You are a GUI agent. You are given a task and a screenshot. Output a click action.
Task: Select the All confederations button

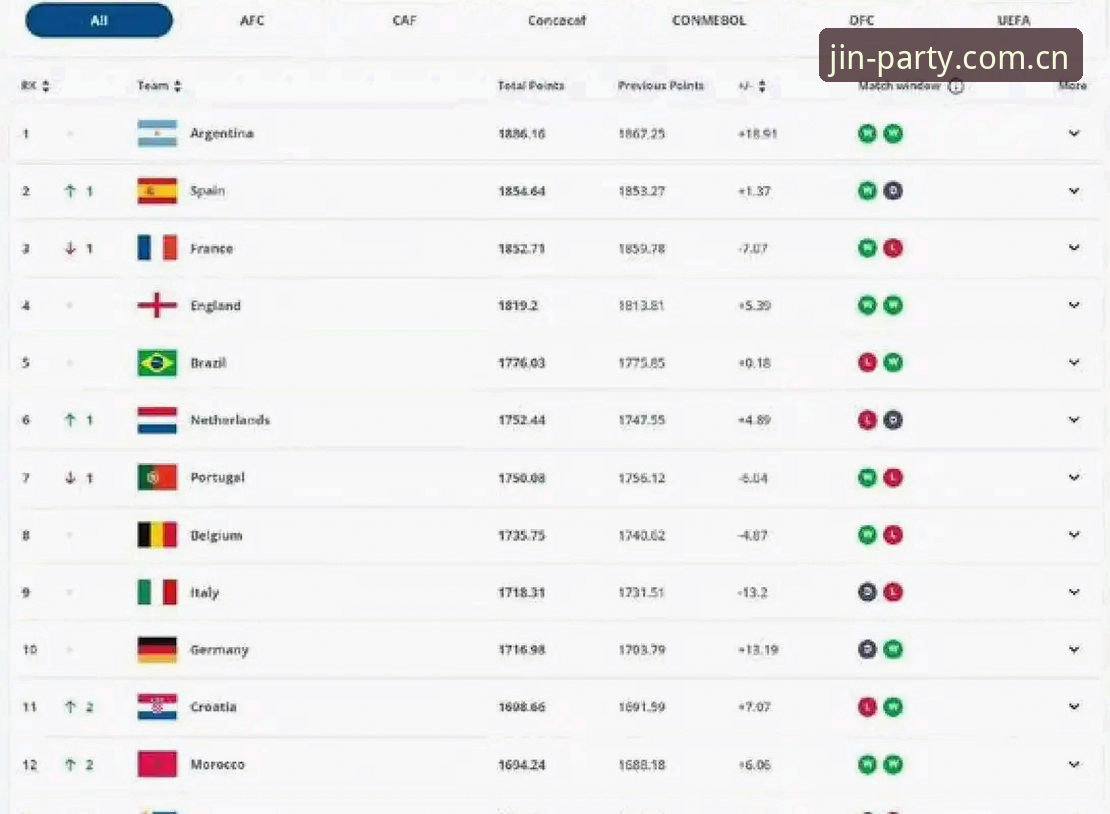(99, 21)
